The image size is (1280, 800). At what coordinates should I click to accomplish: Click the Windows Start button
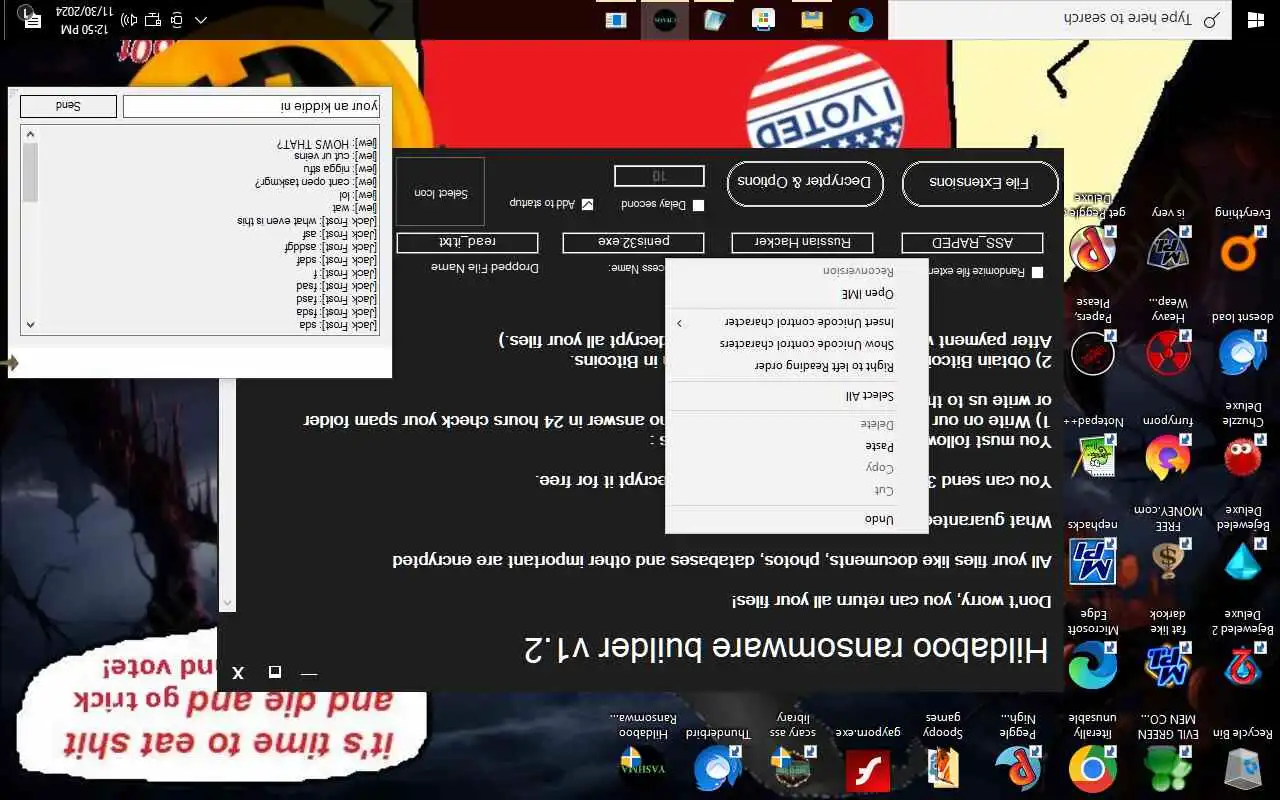1256,20
